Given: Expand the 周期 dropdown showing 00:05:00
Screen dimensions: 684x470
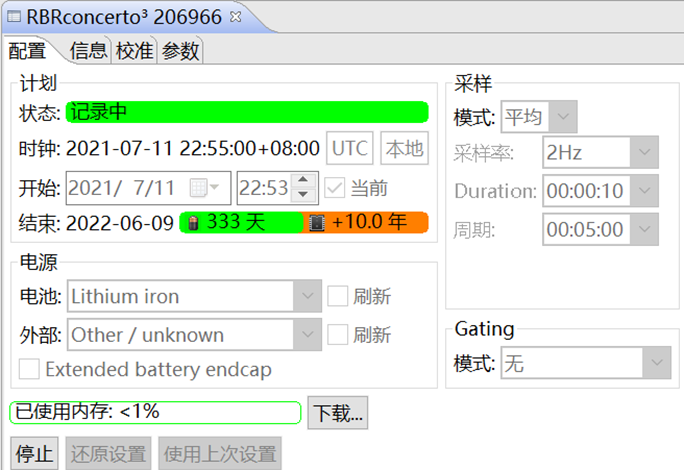Looking at the screenshot, I should click(600, 229).
